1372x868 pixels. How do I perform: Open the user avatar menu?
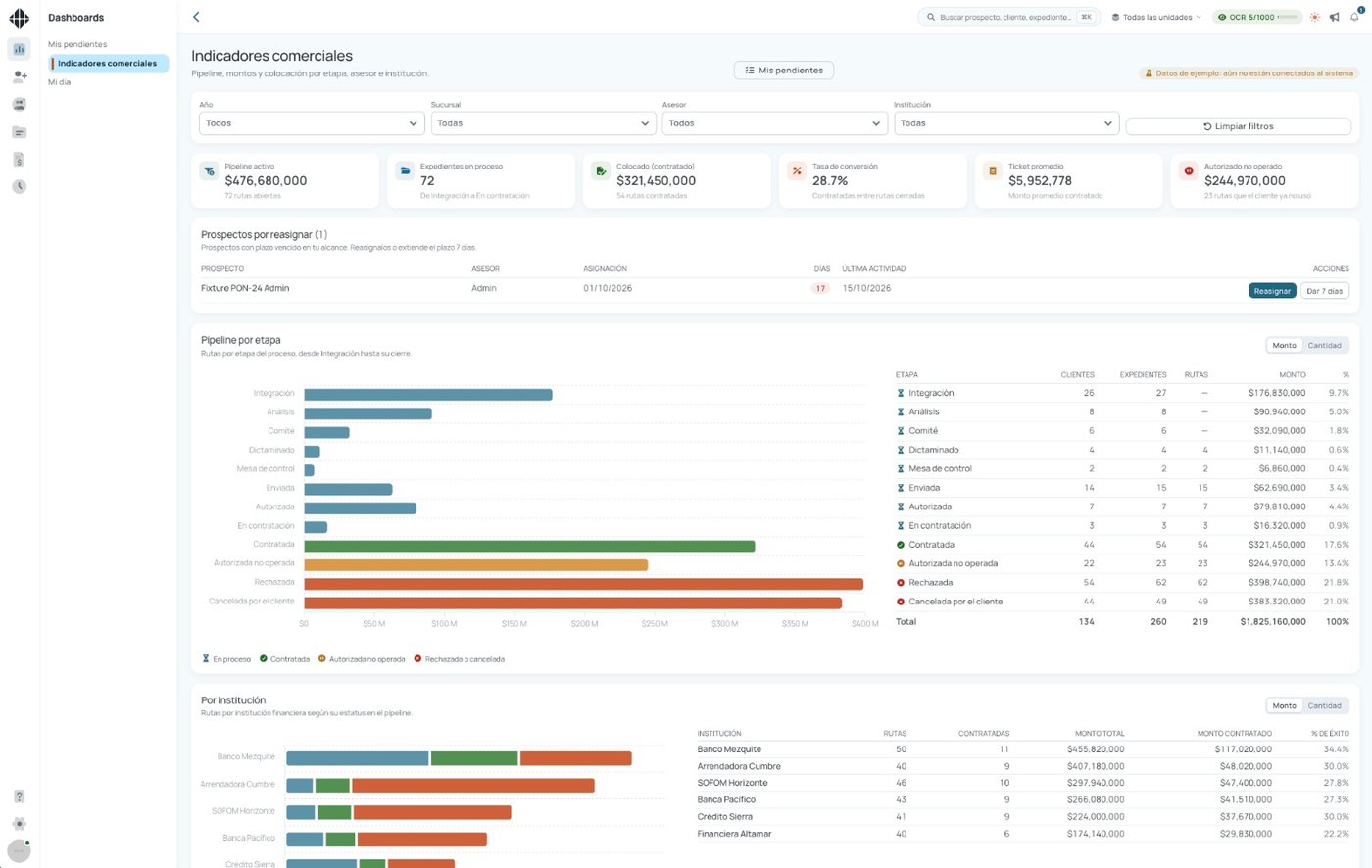click(x=19, y=851)
